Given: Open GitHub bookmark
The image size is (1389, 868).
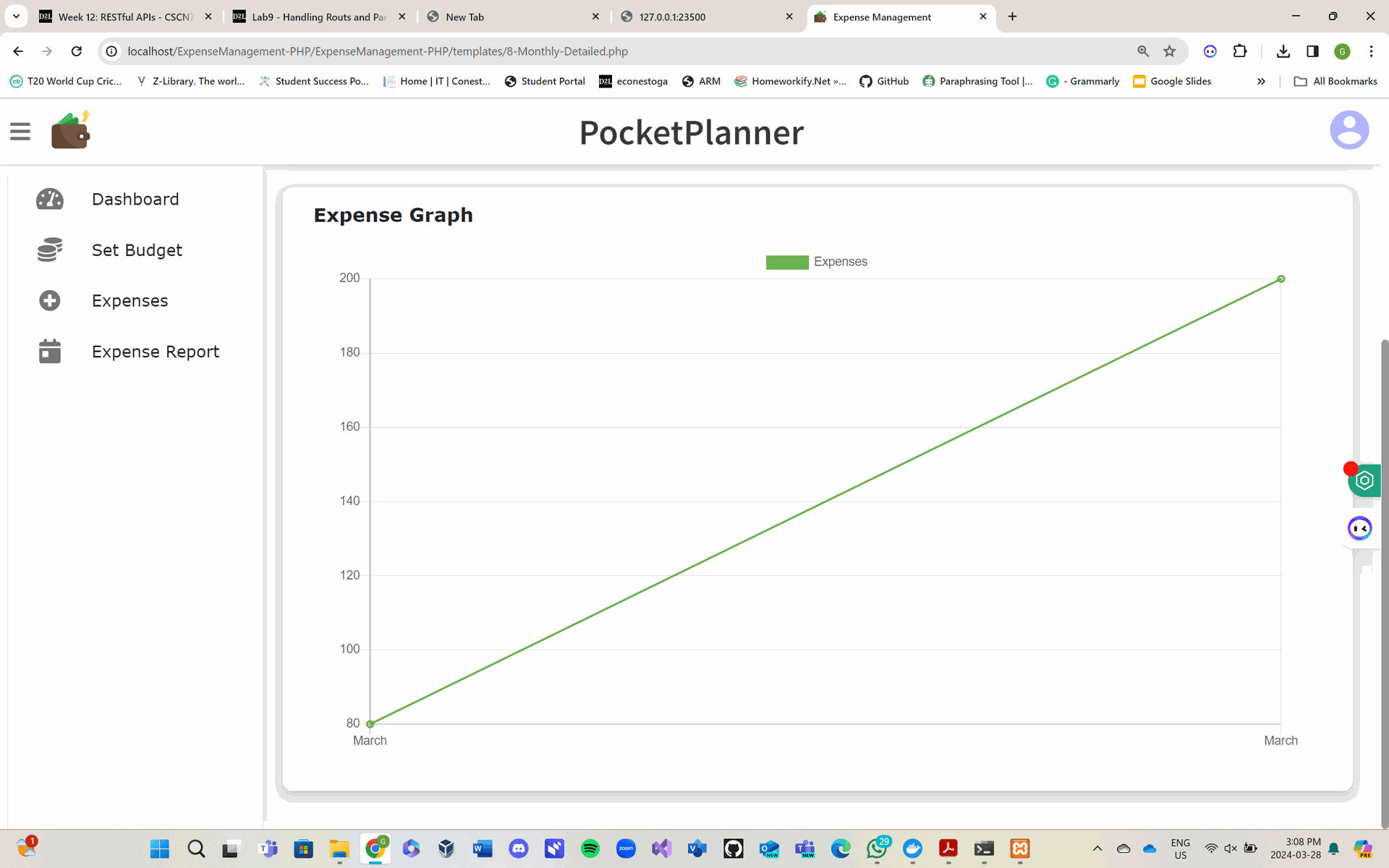Looking at the screenshot, I should point(884,81).
